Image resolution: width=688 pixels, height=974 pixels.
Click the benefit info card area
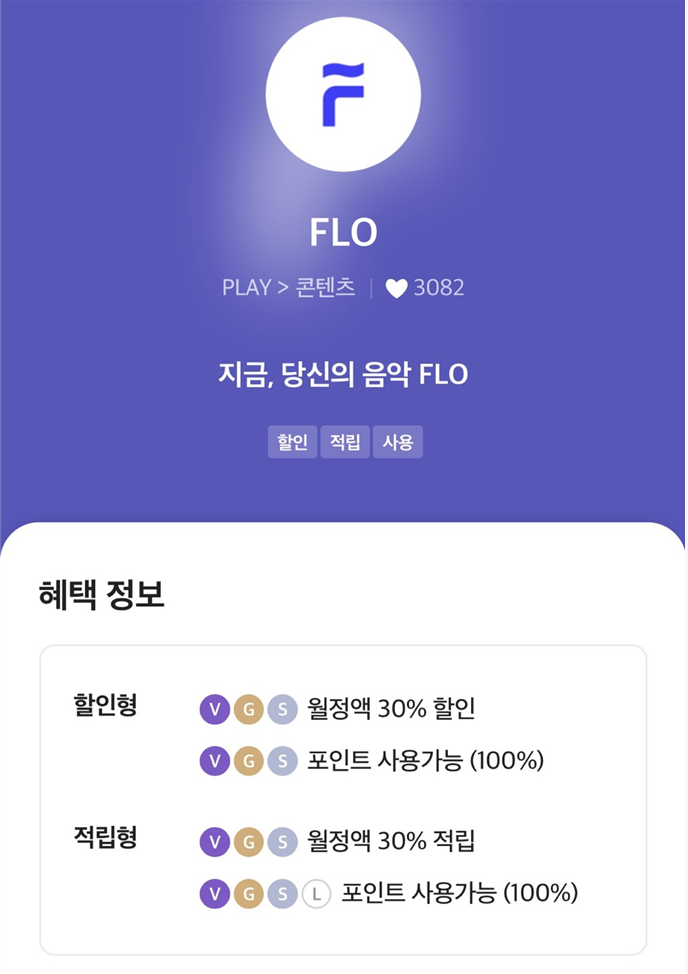344,800
